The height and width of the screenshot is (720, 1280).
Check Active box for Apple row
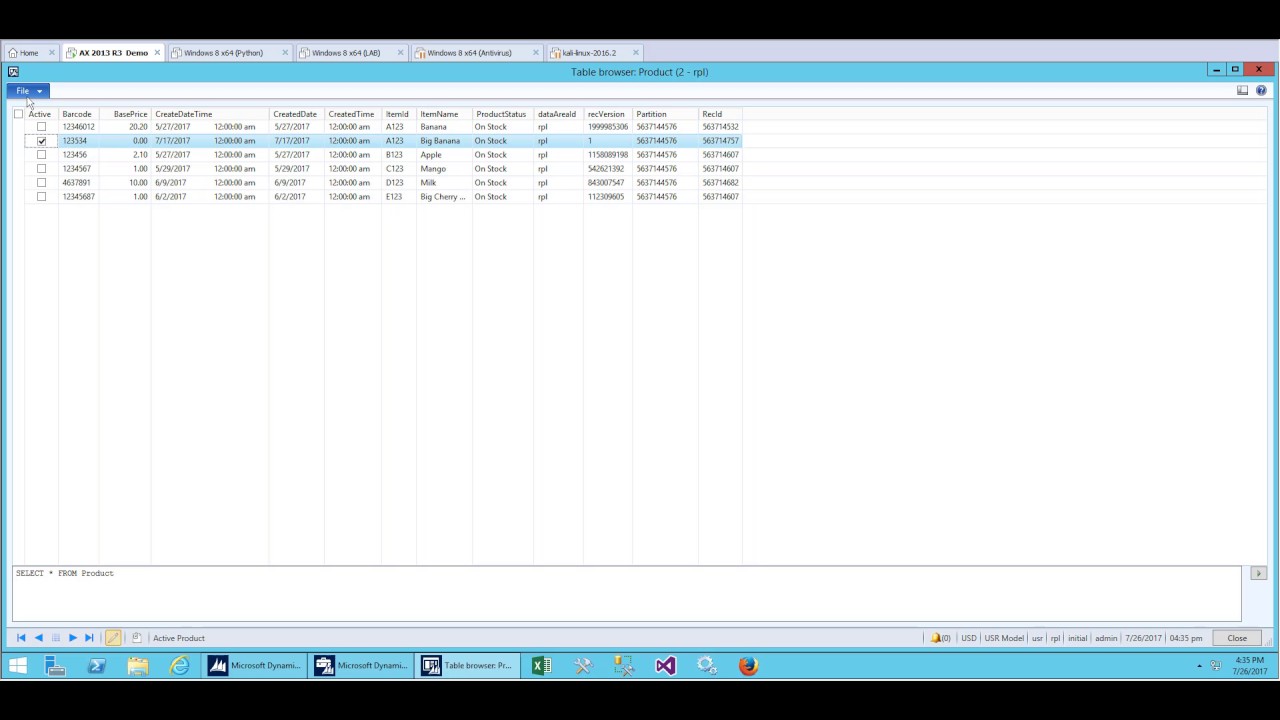[41, 155]
